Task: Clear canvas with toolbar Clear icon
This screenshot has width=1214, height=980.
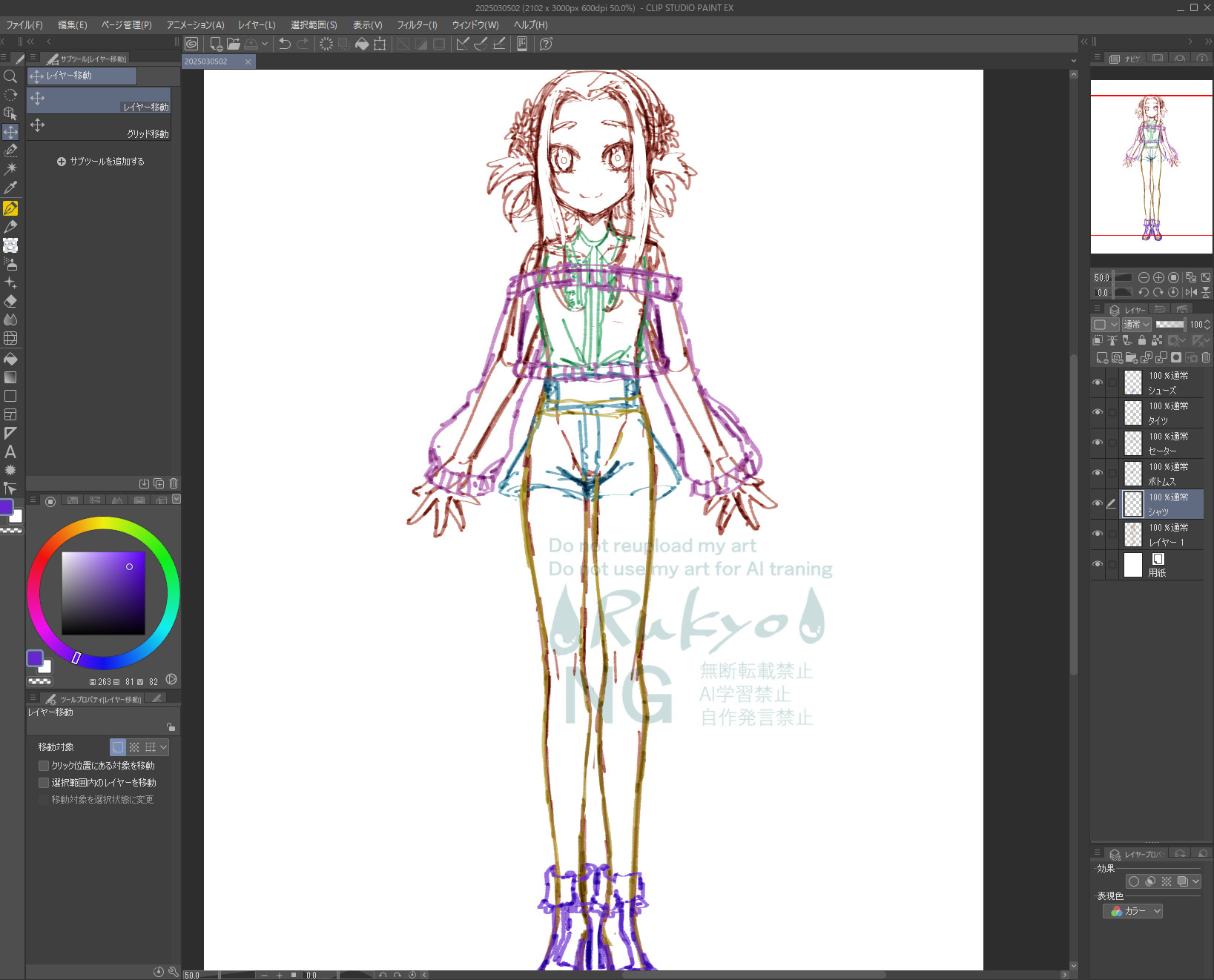Action: pos(326,44)
